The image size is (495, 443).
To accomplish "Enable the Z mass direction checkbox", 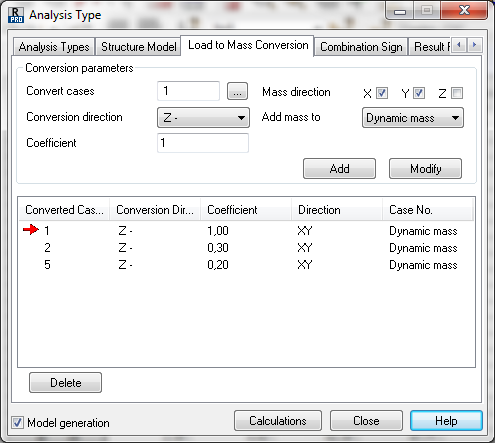I will click(x=457, y=93).
